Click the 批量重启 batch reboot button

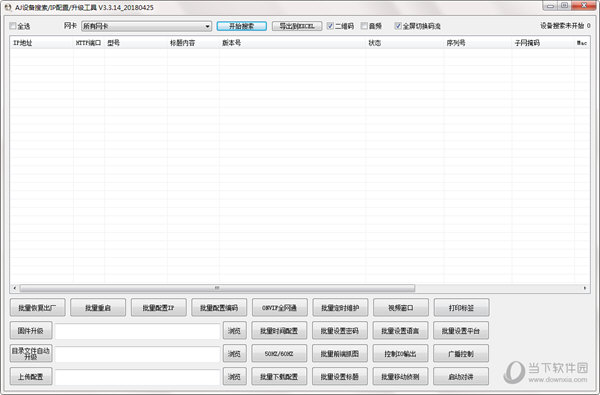(98, 307)
